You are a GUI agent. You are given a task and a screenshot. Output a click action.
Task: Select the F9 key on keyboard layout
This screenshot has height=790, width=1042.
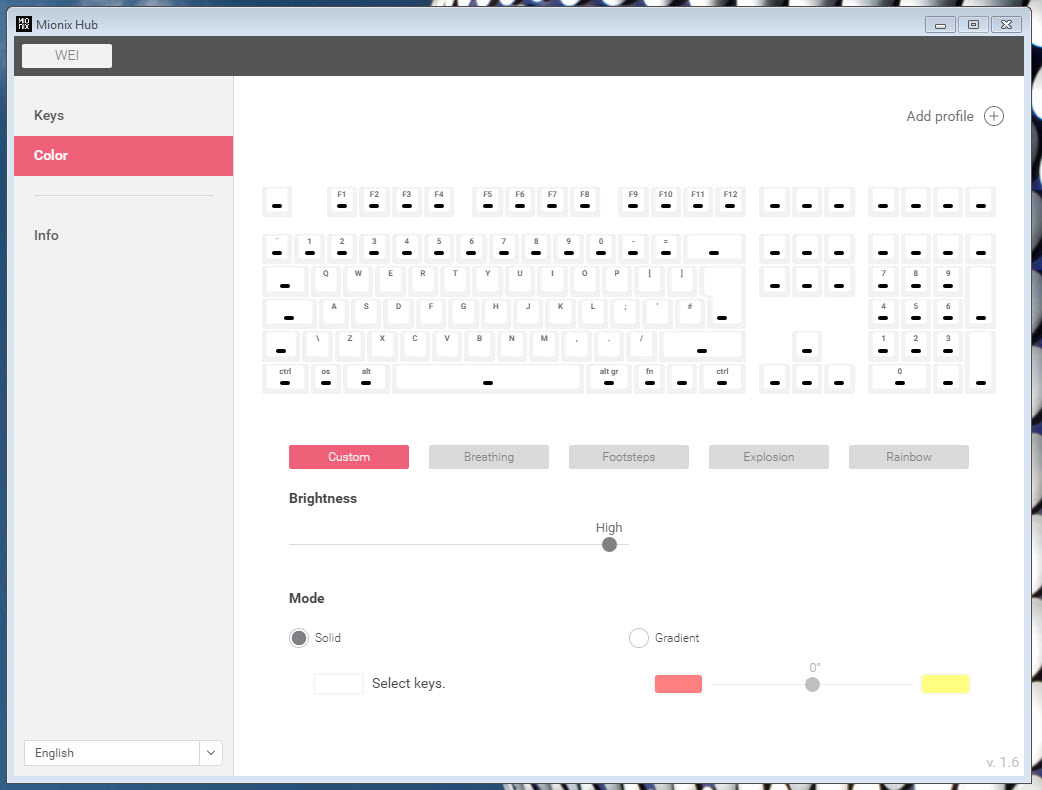633,201
